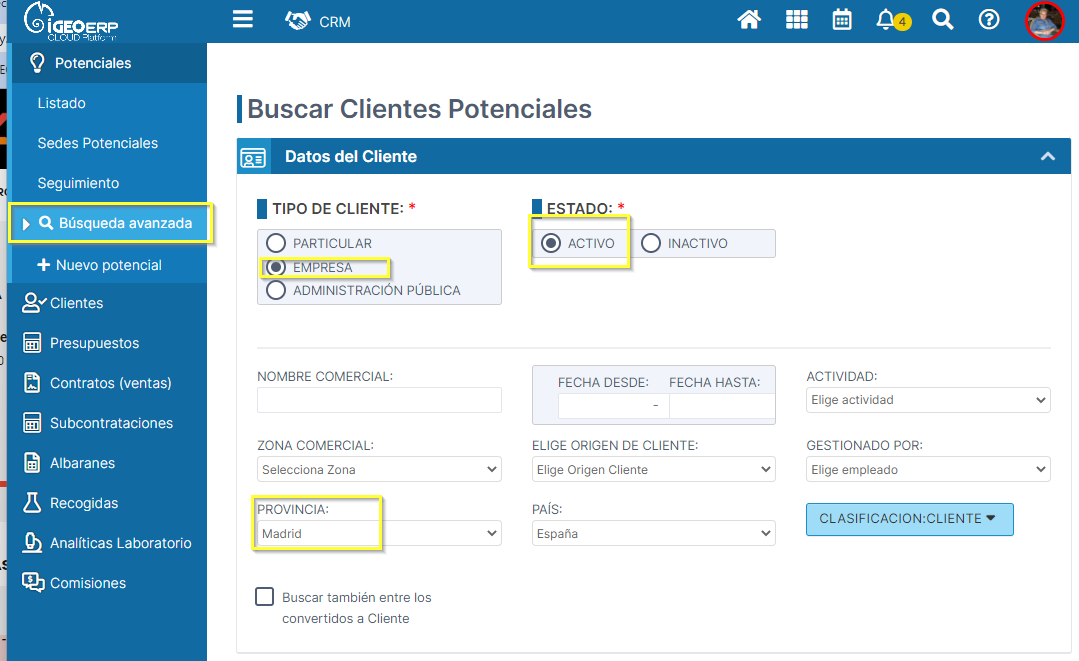1079x661 pixels.
Task: Click the user profile avatar
Action: [1044, 20]
